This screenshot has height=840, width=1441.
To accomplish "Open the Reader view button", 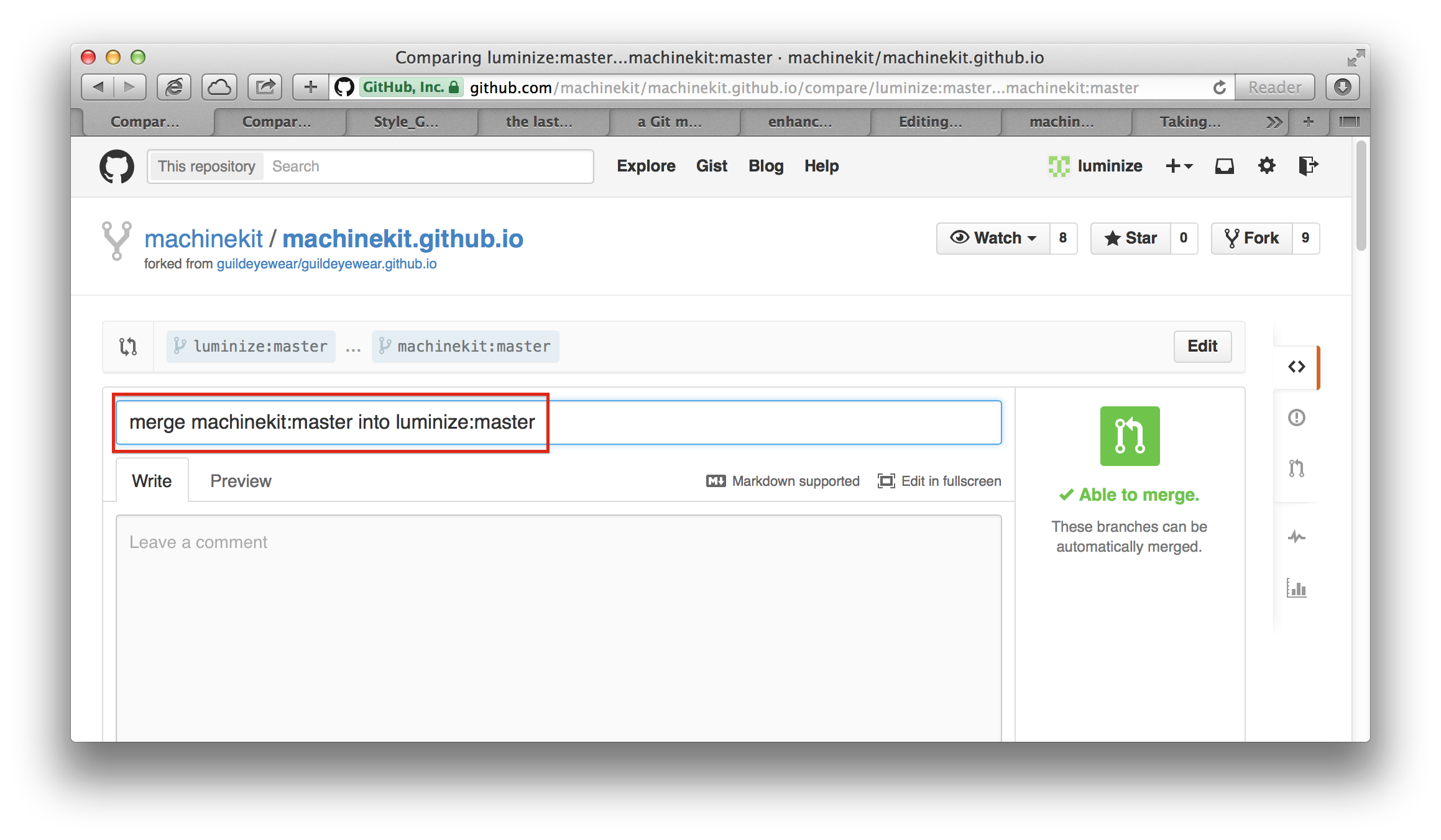I will 1275,88.
